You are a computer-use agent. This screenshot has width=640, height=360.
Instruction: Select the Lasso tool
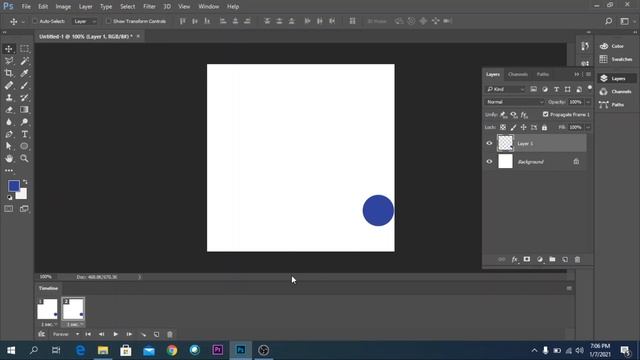pos(9,61)
